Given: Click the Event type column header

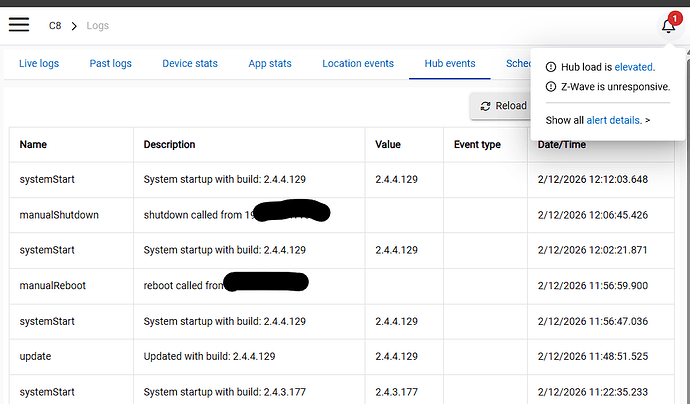Looking at the screenshot, I should coord(477,145).
